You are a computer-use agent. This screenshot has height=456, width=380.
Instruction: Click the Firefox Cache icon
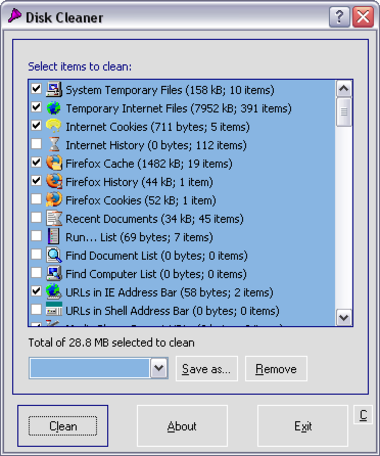tap(54, 163)
